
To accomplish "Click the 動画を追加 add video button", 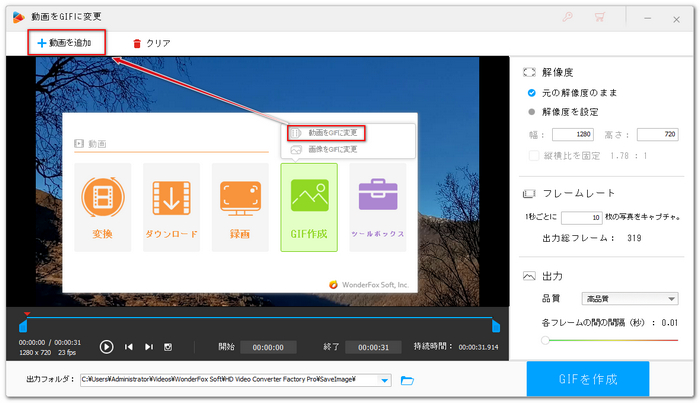I will pyautogui.click(x=66, y=43).
